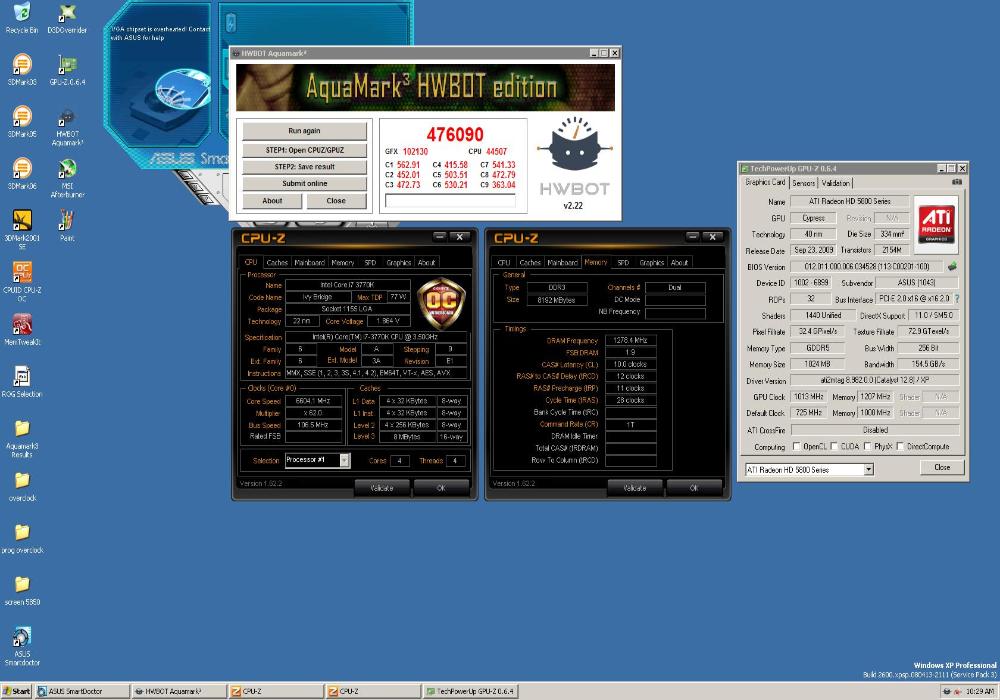Click STEP2: Save result button
This screenshot has width=1000, height=700.
(304, 167)
